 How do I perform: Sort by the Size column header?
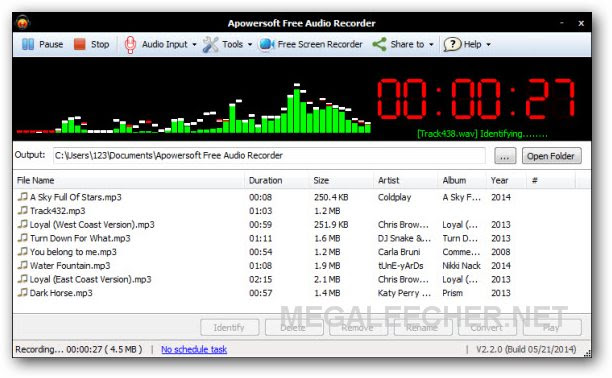click(341, 180)
